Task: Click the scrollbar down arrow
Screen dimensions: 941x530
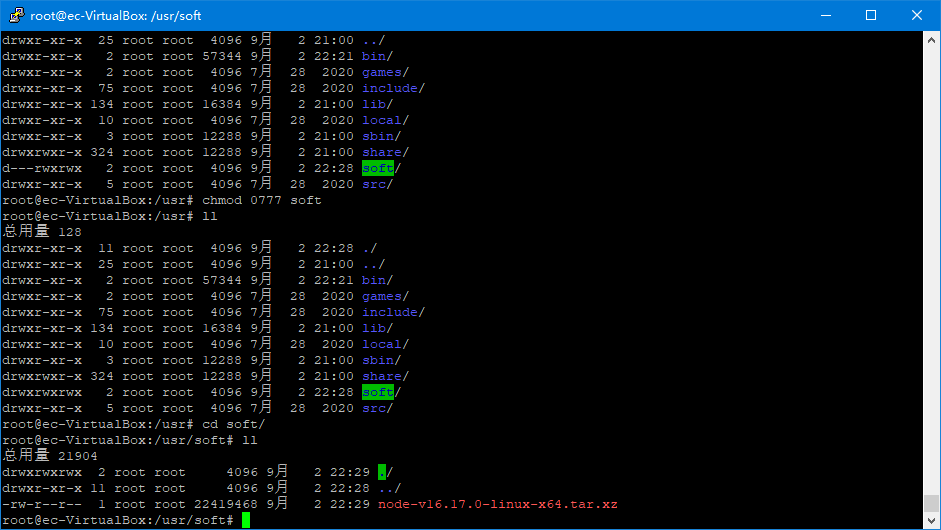Action: click(931, 520)
